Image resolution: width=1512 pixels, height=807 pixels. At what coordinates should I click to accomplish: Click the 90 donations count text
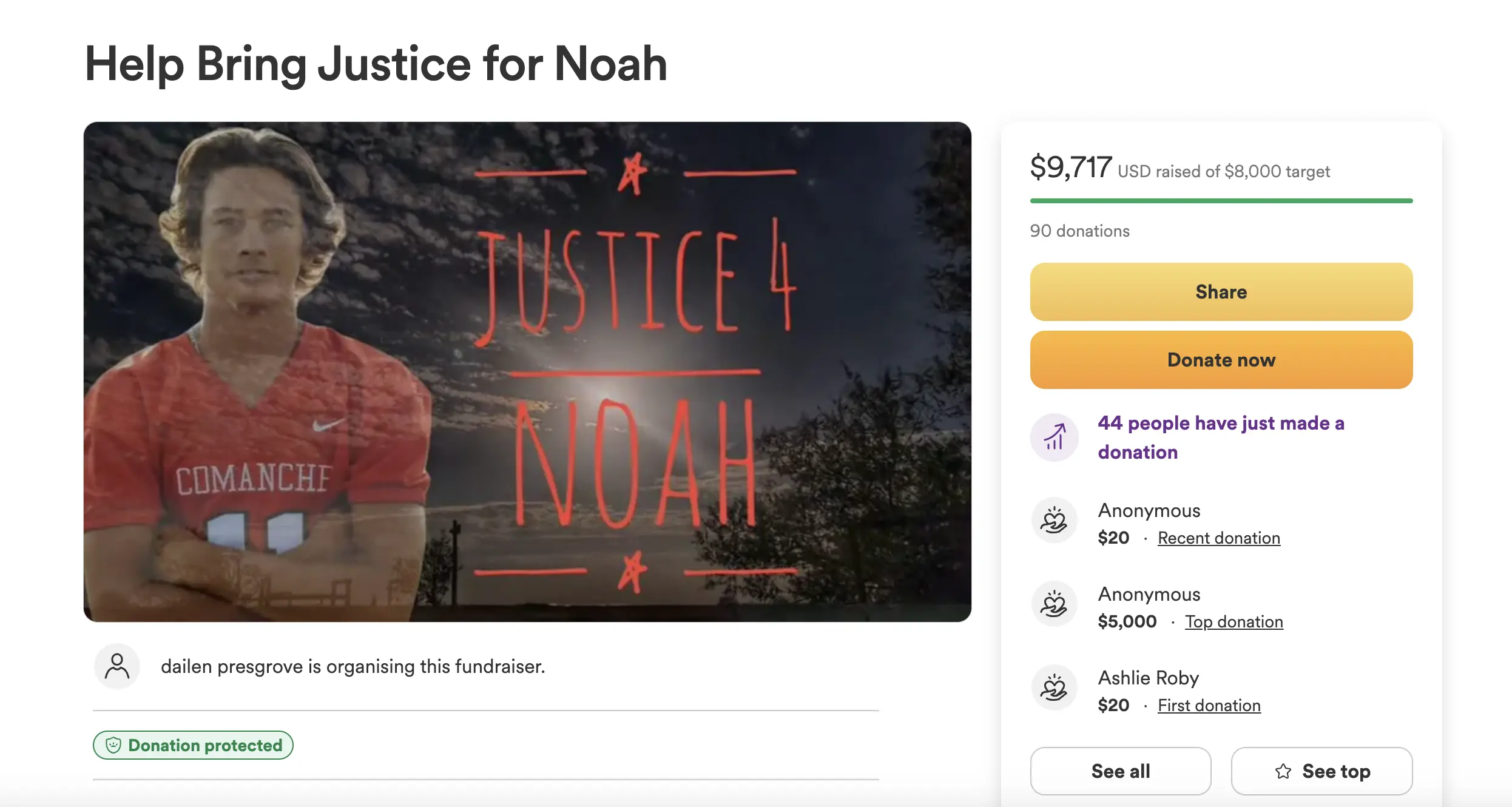click(1079, 231)
